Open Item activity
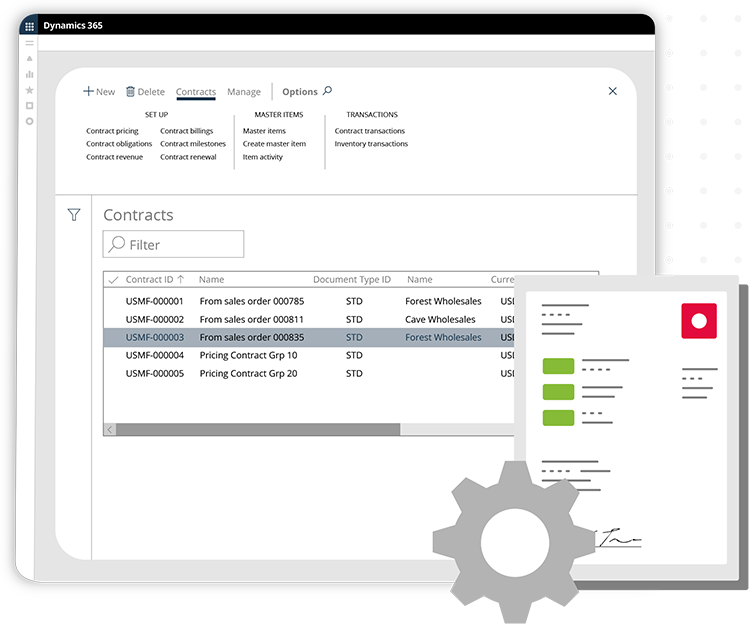This screenshot has width=752, height=628. (x=262, y=157)
